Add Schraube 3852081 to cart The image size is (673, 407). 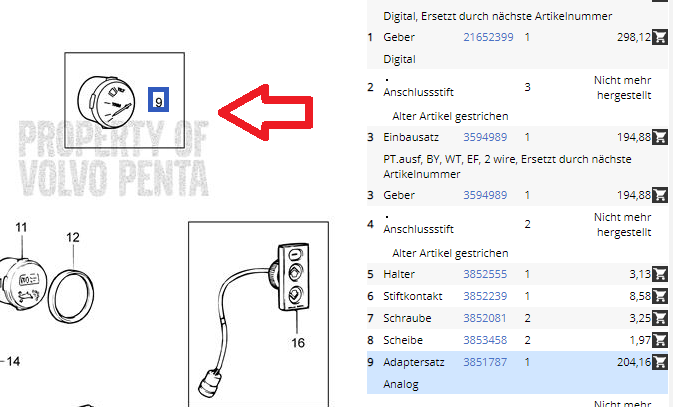pyautogui.click(x=660, y=318)
